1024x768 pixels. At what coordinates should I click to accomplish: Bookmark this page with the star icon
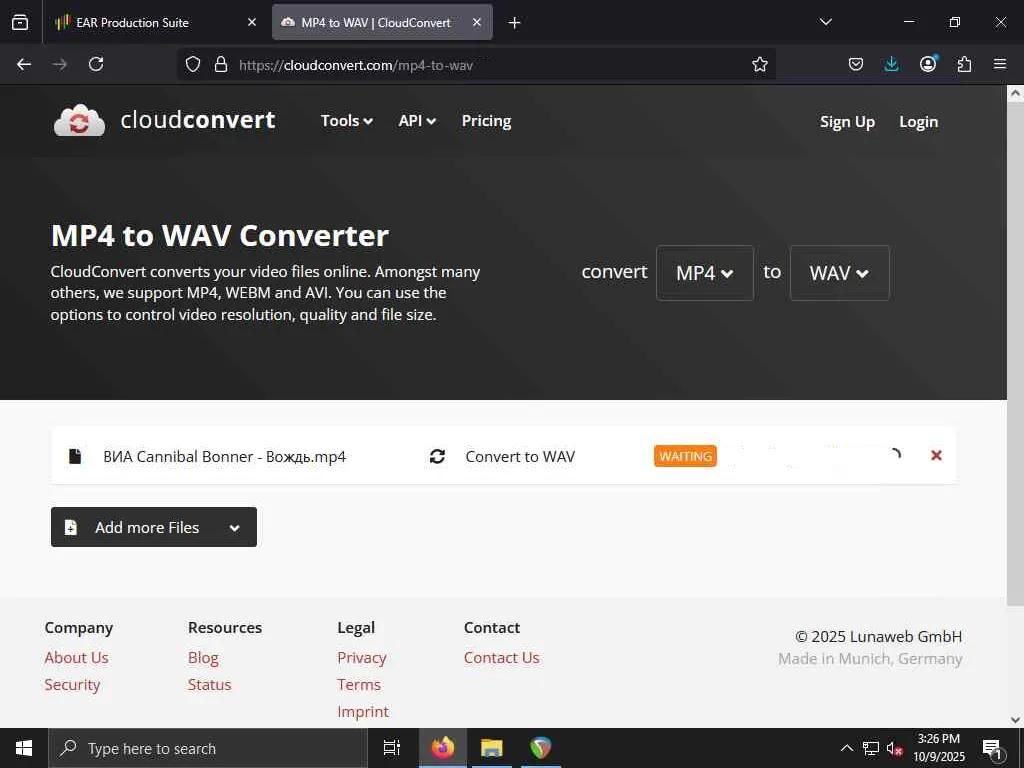tap(760, 64)
